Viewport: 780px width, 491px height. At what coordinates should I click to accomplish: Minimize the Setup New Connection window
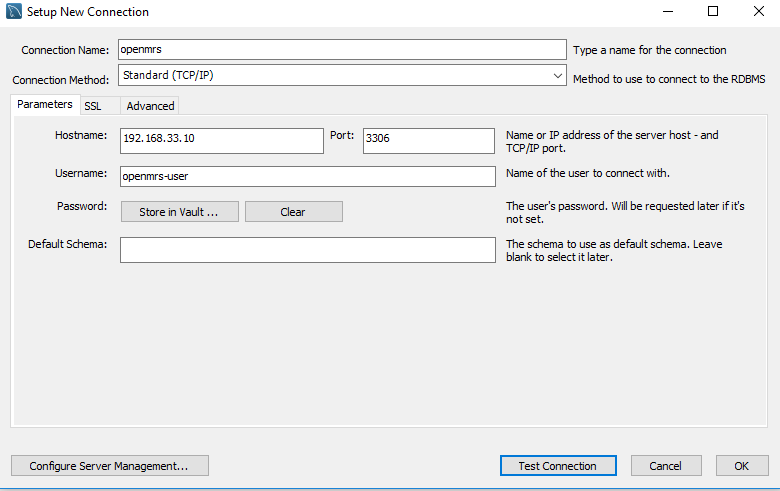(666, 12)
